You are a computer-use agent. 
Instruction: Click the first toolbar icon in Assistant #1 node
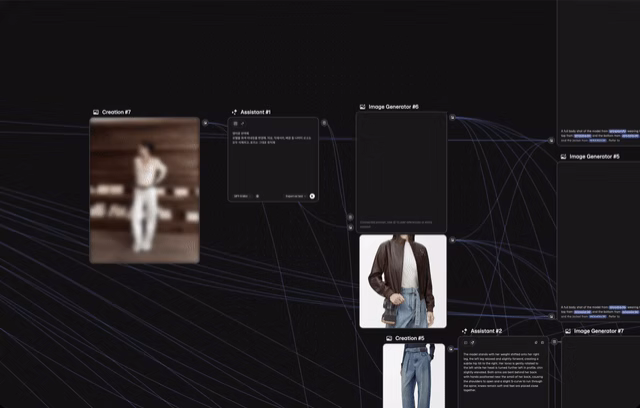[236, 124]
